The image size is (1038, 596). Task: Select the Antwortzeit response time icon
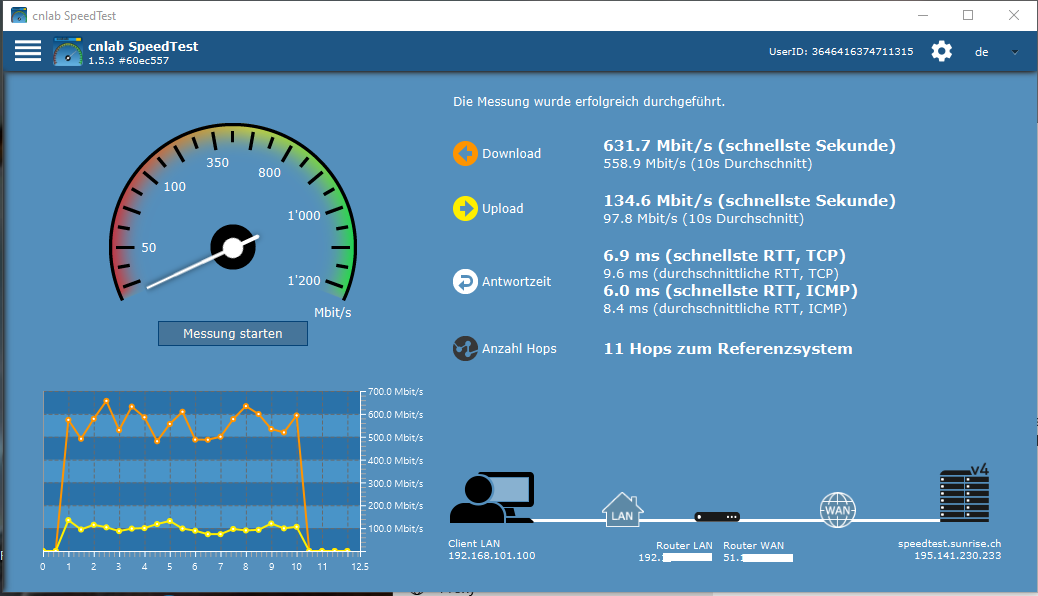(x=465, y=281)
